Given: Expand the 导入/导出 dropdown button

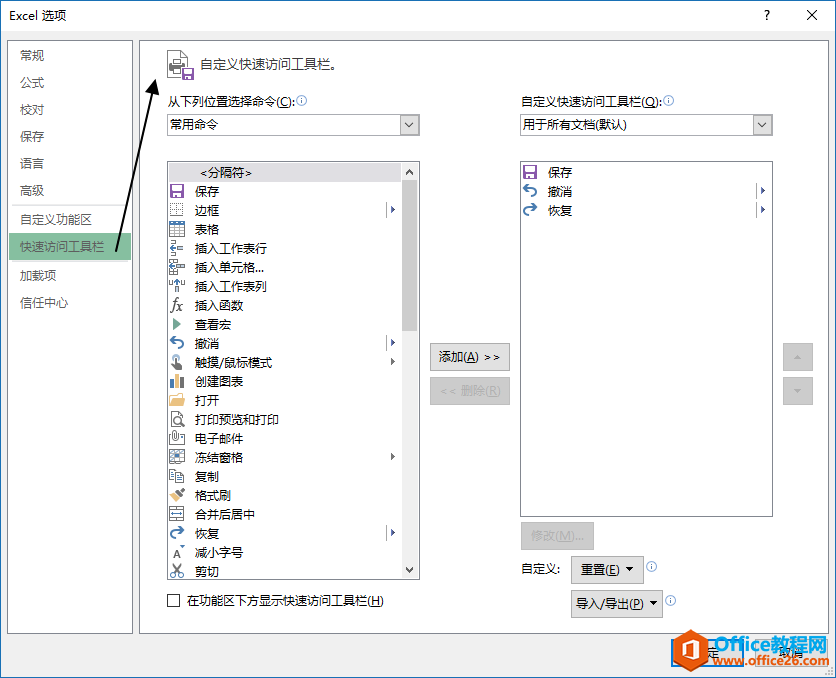Looking at the screenshot, I should coord(617,603).
